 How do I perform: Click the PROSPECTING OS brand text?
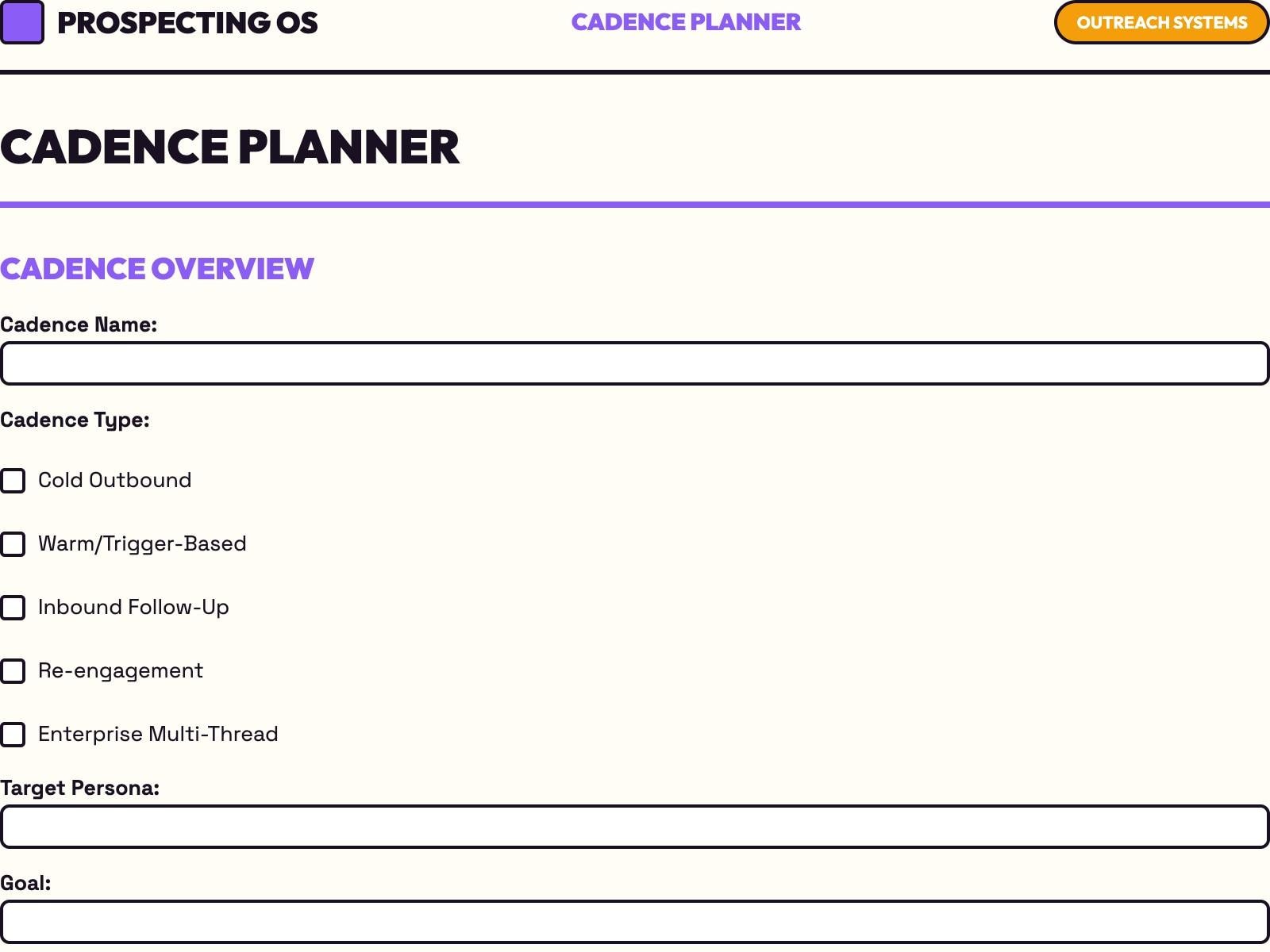pos(186,22)
